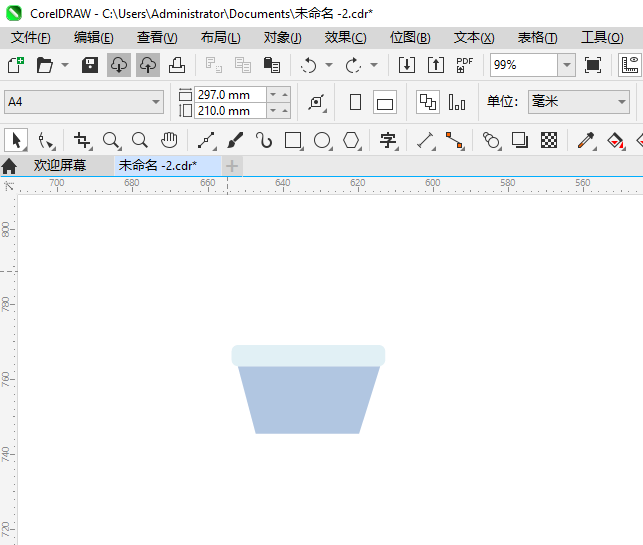
Task: Publish to PDF
Action: click(465, 65)
